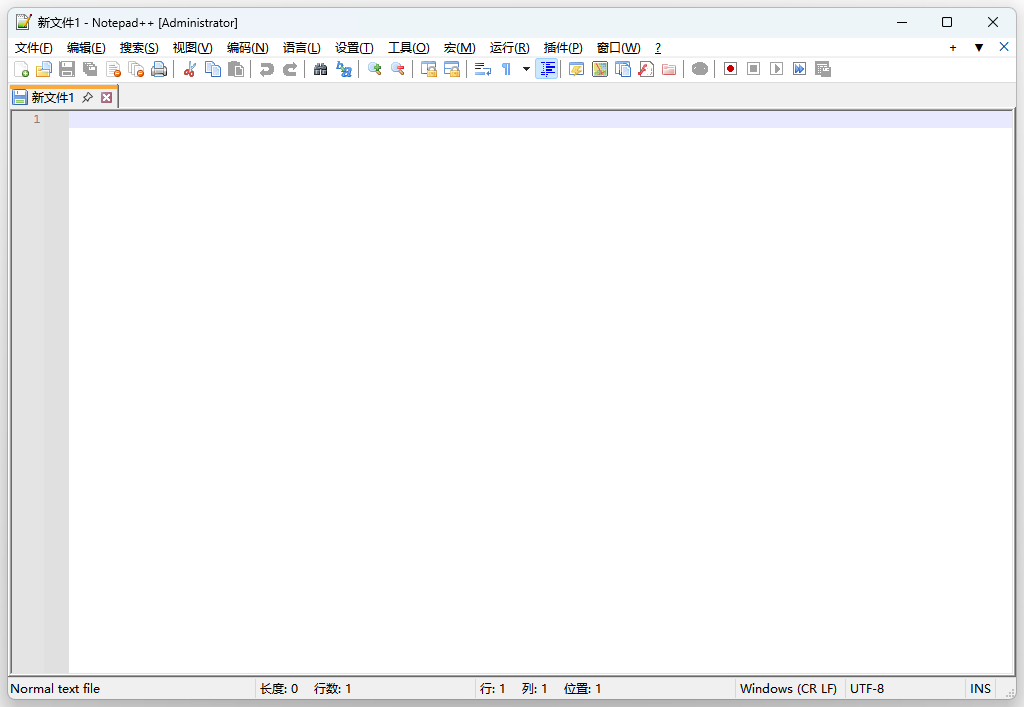Zoom out with the magnifier minus icon
This screenshot has width=1024, height=707.
coord(397,69)
